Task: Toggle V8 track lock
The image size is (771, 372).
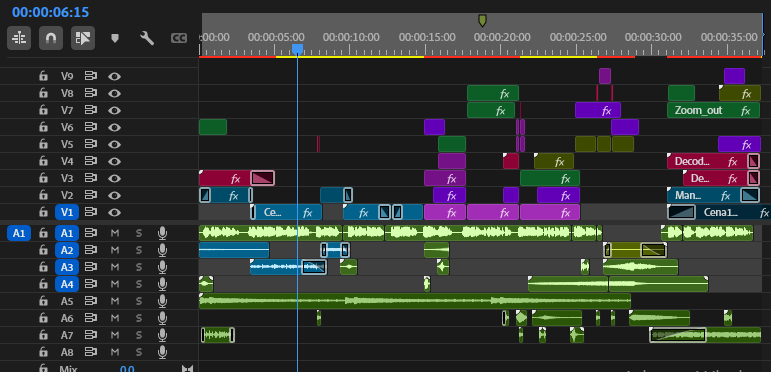Action: pyautogui.click(x=43, y=93)
